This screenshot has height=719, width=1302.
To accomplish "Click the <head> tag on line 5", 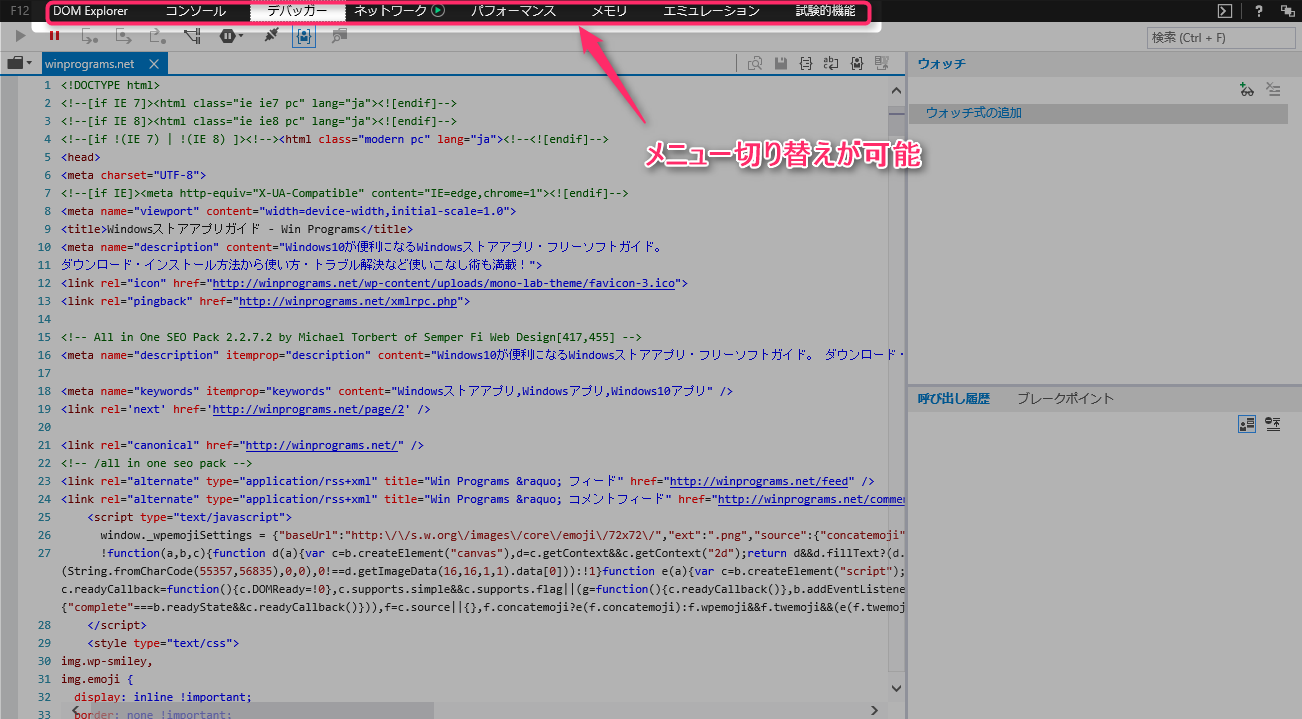I will point(81,157).
